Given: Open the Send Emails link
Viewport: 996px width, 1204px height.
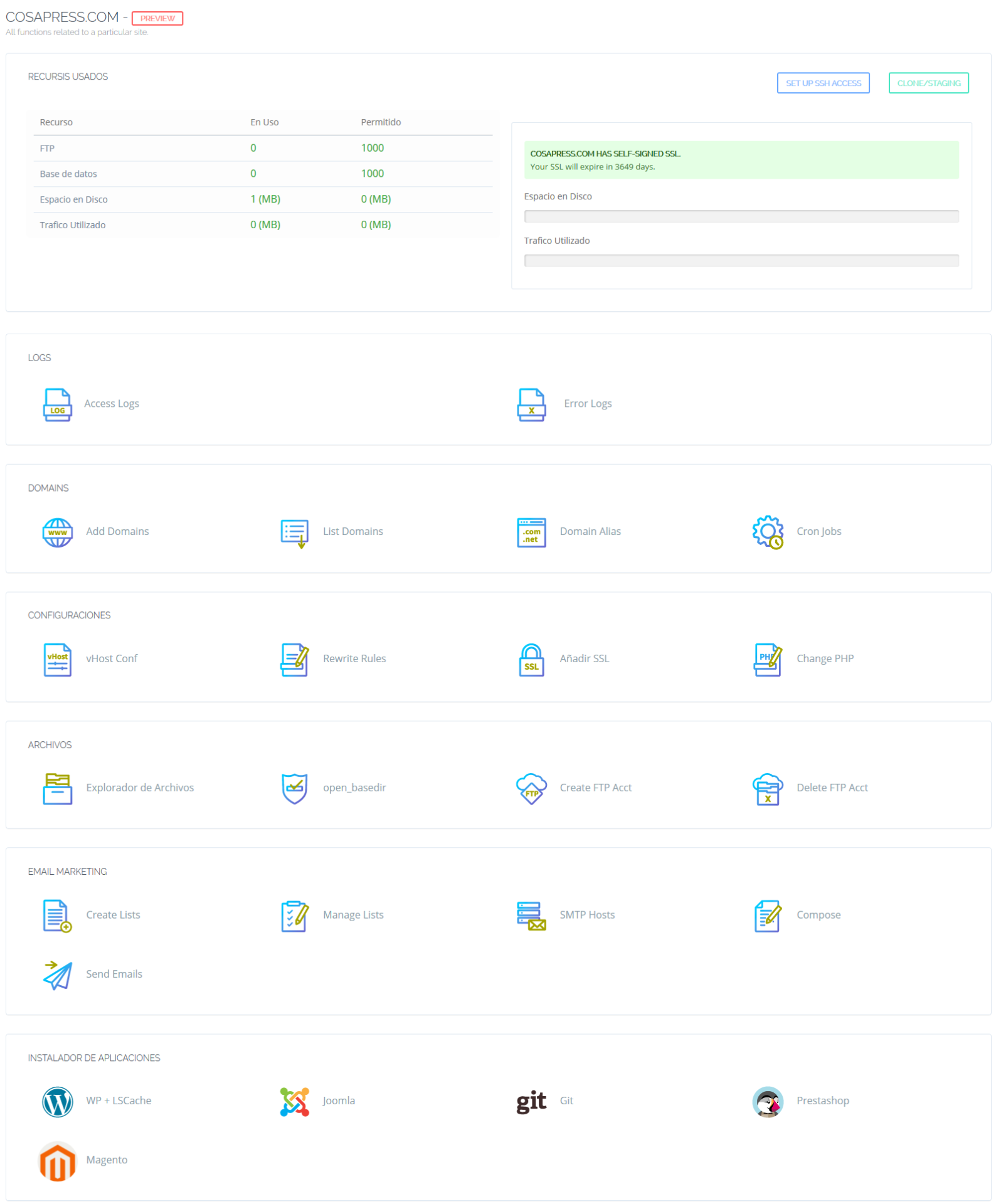Looking at the screenshot, I should point(114,974).
